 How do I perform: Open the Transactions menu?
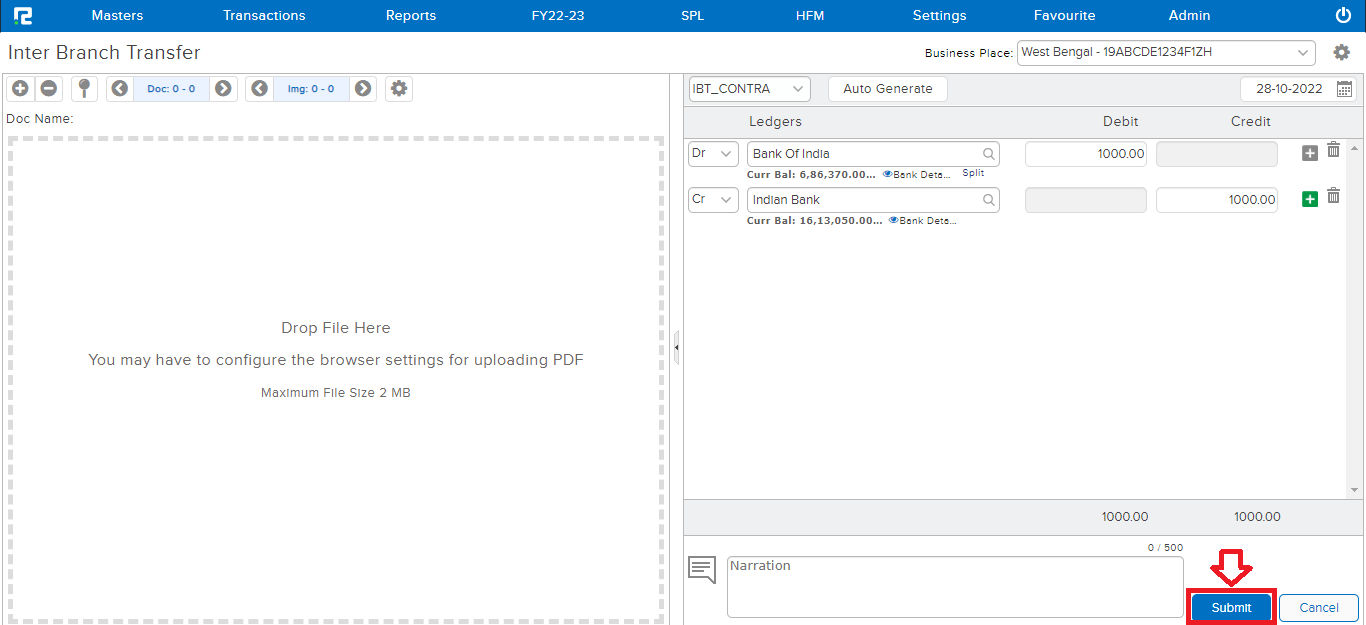(264, 15)
